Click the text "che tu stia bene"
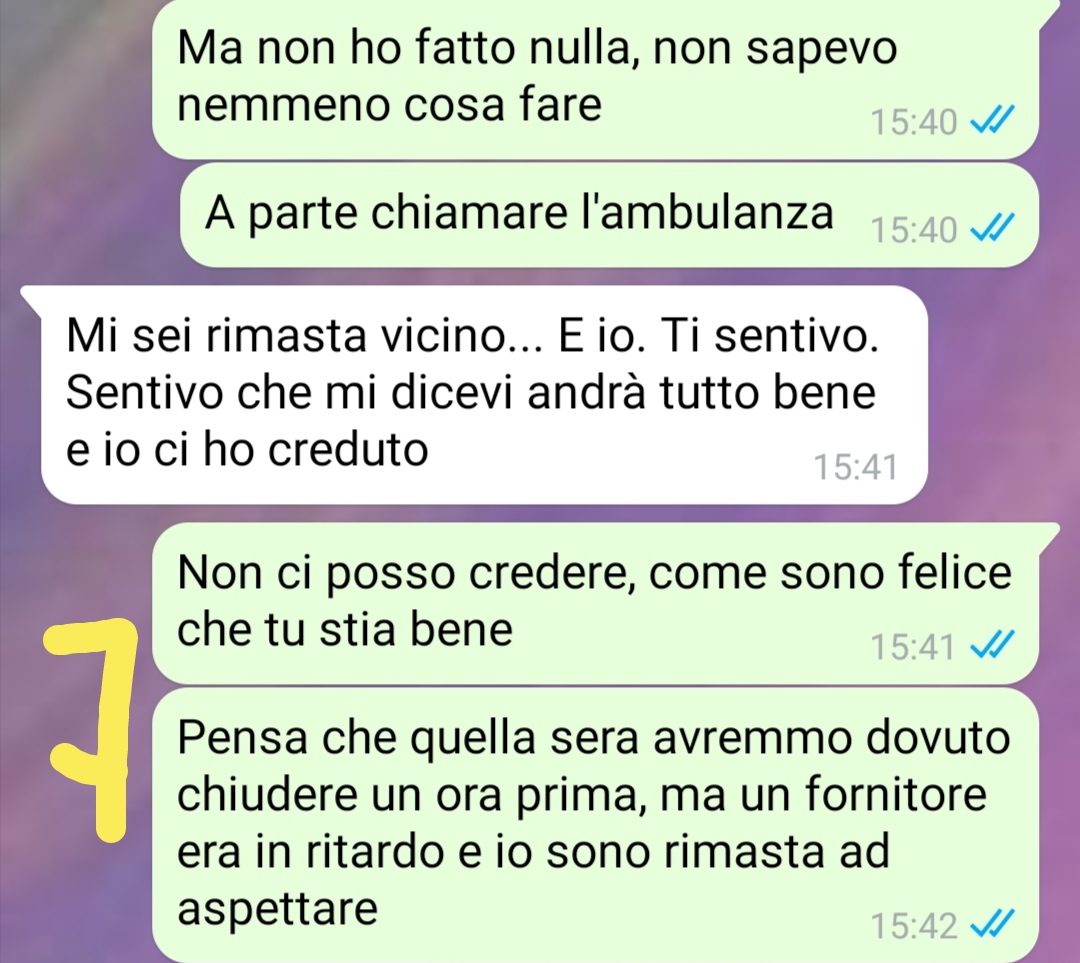 (345, 630)
